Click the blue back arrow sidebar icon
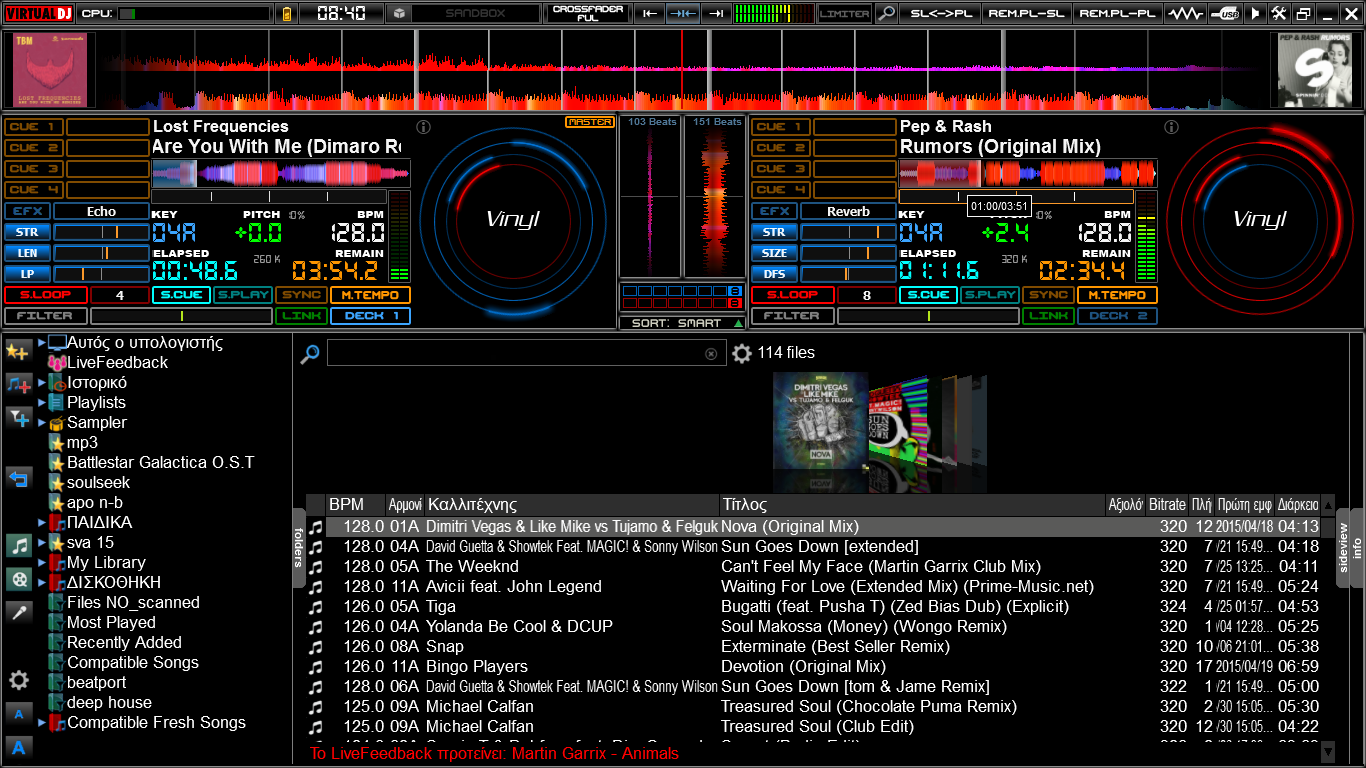Image resolution: width=1366 pixels, height=768 pixels. pyautogui.click(x=18, y=477)
